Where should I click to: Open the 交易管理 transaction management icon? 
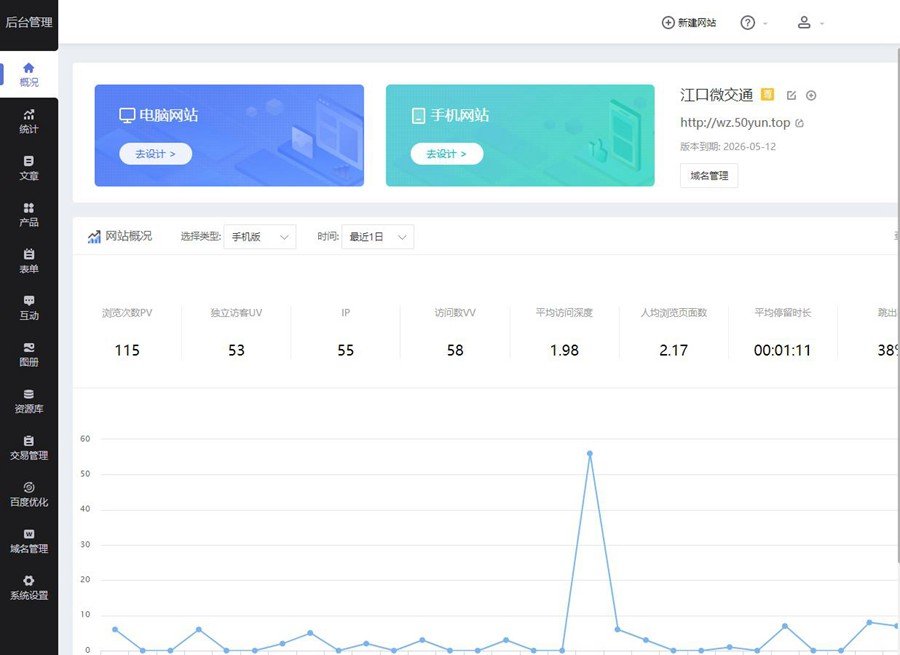(29, 440)
